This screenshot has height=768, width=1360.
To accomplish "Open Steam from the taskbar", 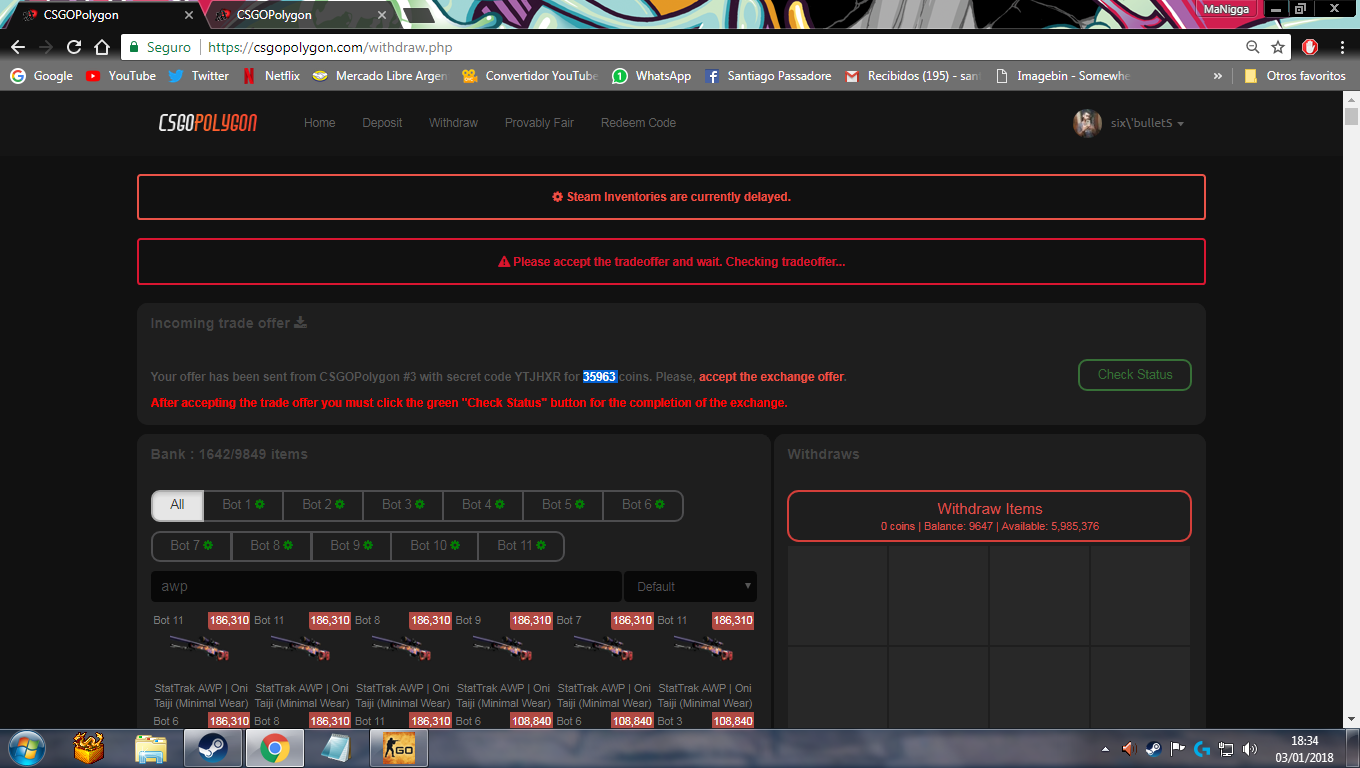I will pos(212,748).
